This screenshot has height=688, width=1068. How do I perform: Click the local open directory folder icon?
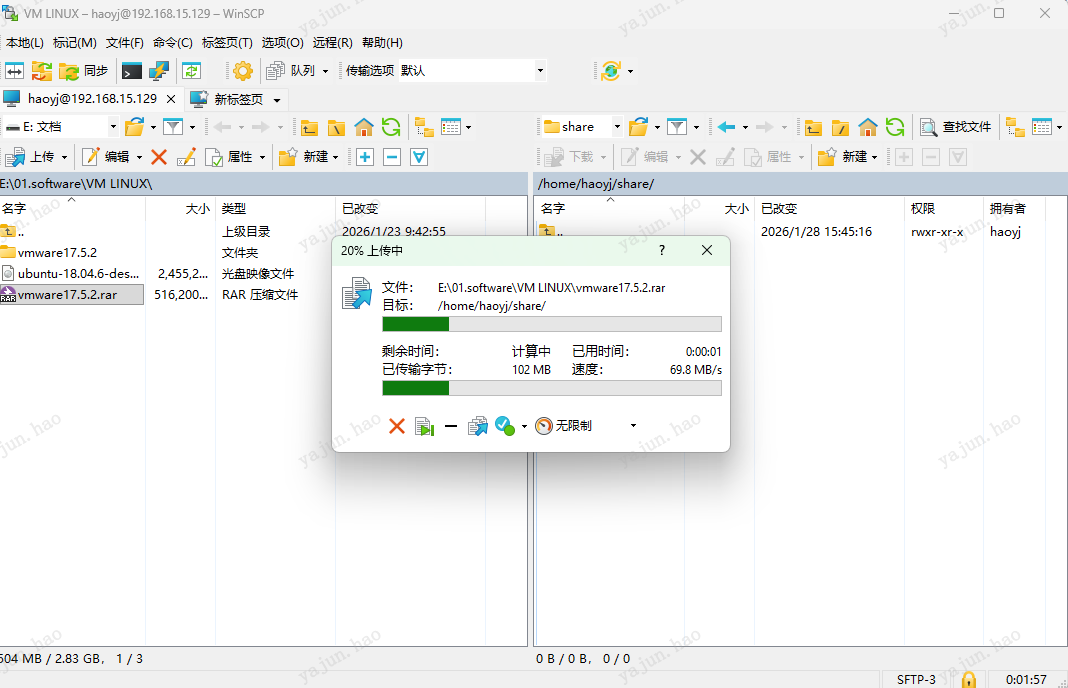(135, 127)
